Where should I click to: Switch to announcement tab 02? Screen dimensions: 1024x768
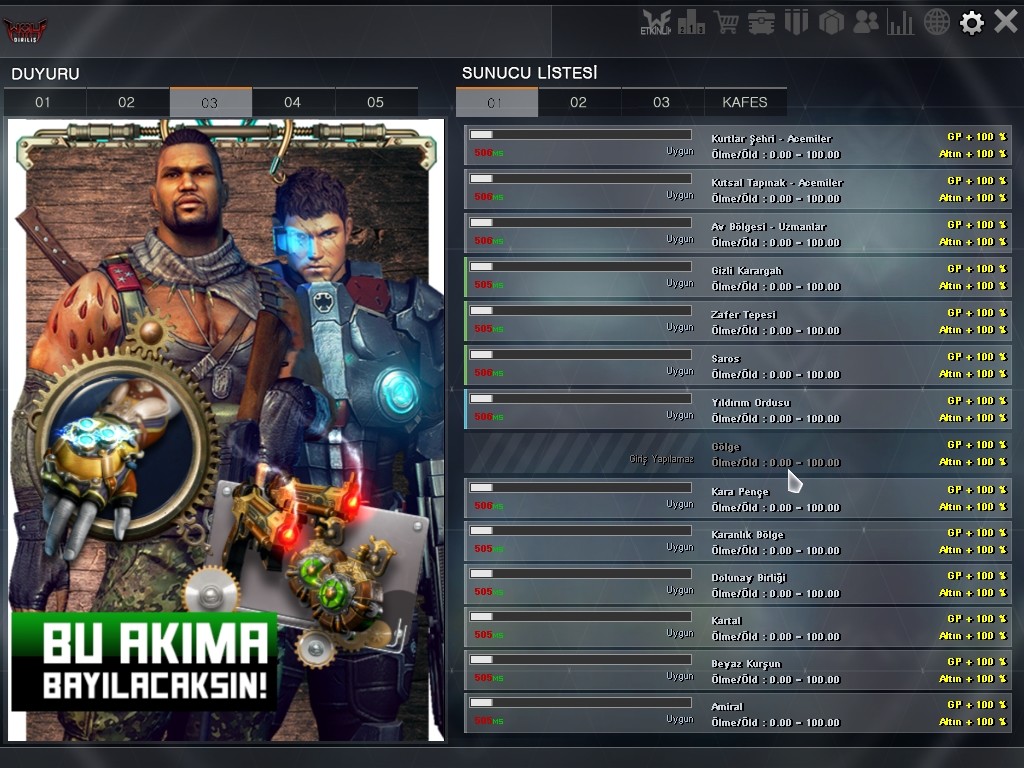(x=127, y=102)
